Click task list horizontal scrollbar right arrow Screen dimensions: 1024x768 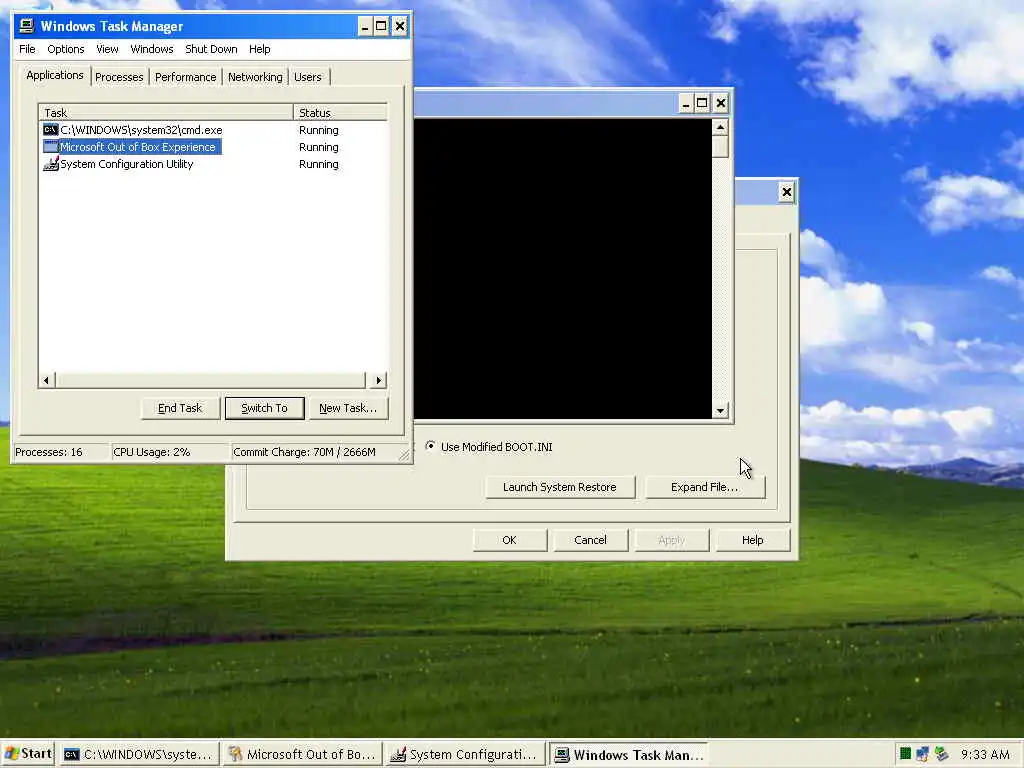pyautogui.click(x=379, y=380)
